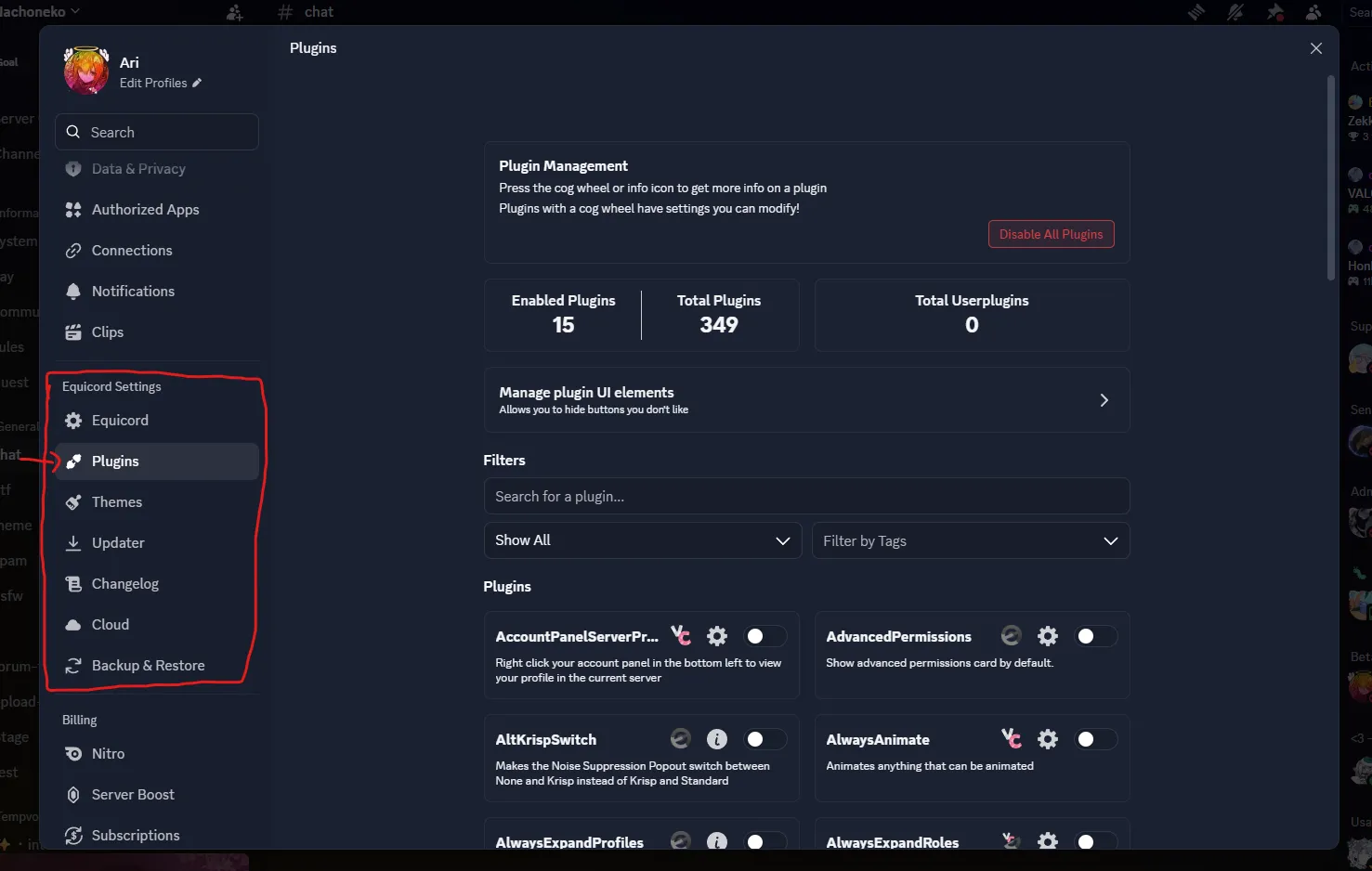Go to Connections settings
This screenshot has height=871, width=1372.
(156, 251)
